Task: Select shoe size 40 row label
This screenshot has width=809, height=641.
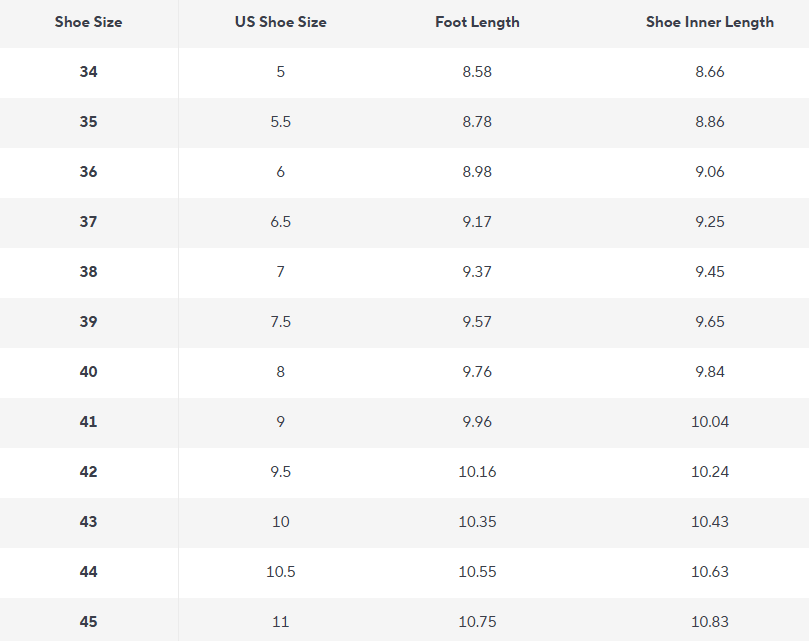Action: pyautogui.click(x=88, y=372)
